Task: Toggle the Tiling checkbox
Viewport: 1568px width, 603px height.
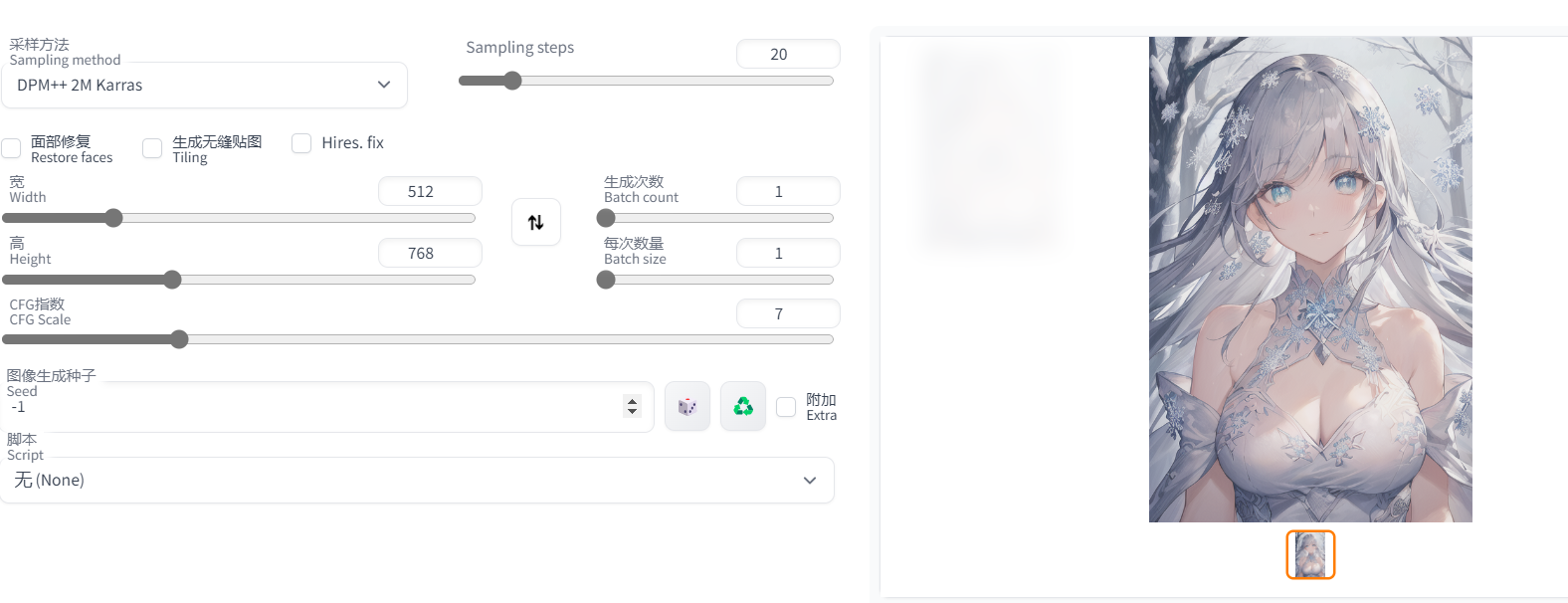Action: [x=152, y=148]
